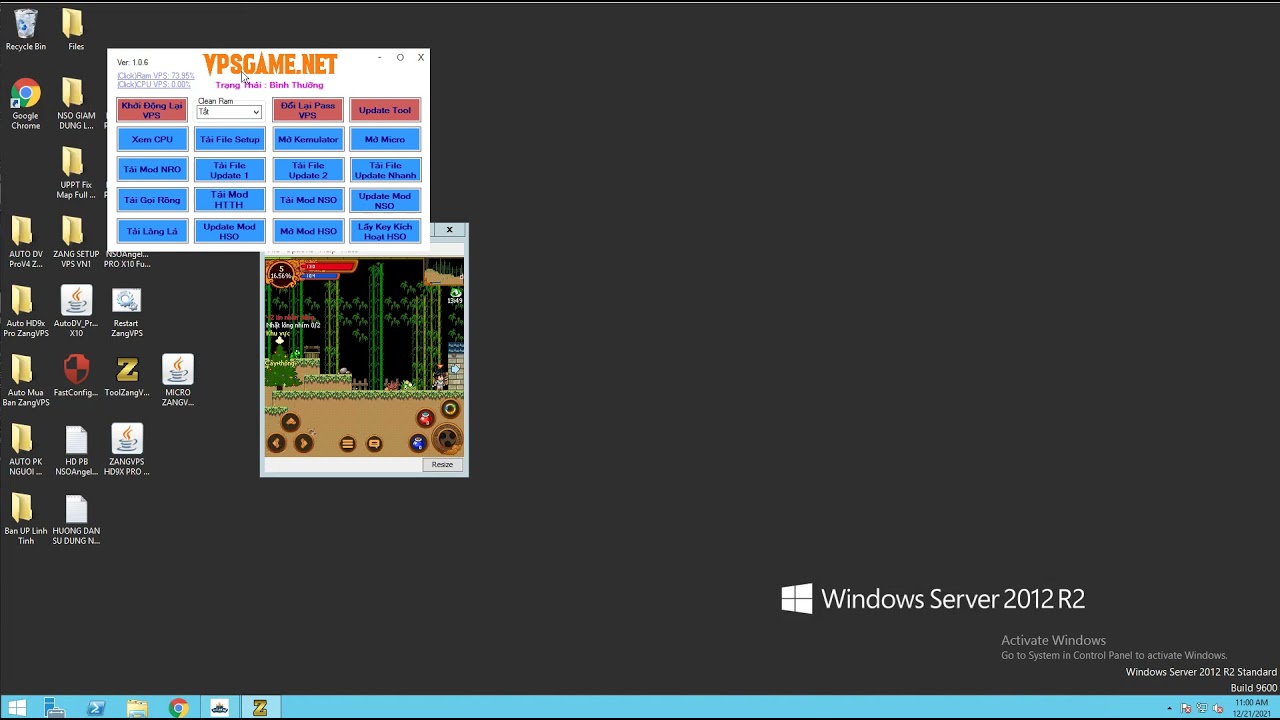Tap the game's right arrow button
The image size is (1280, 720).
[304, 443]
